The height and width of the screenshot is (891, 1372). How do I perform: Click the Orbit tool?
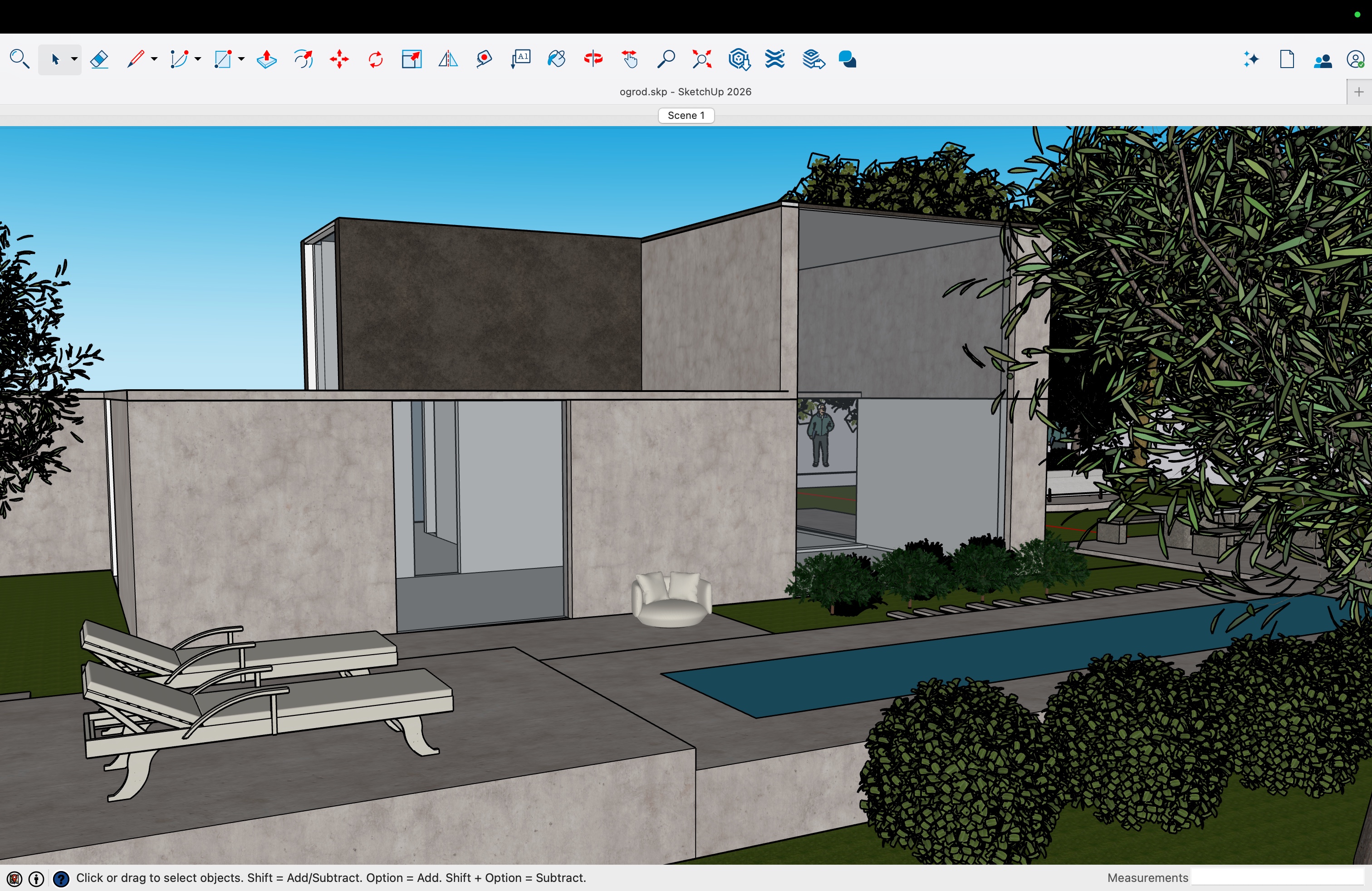point(593,59)
